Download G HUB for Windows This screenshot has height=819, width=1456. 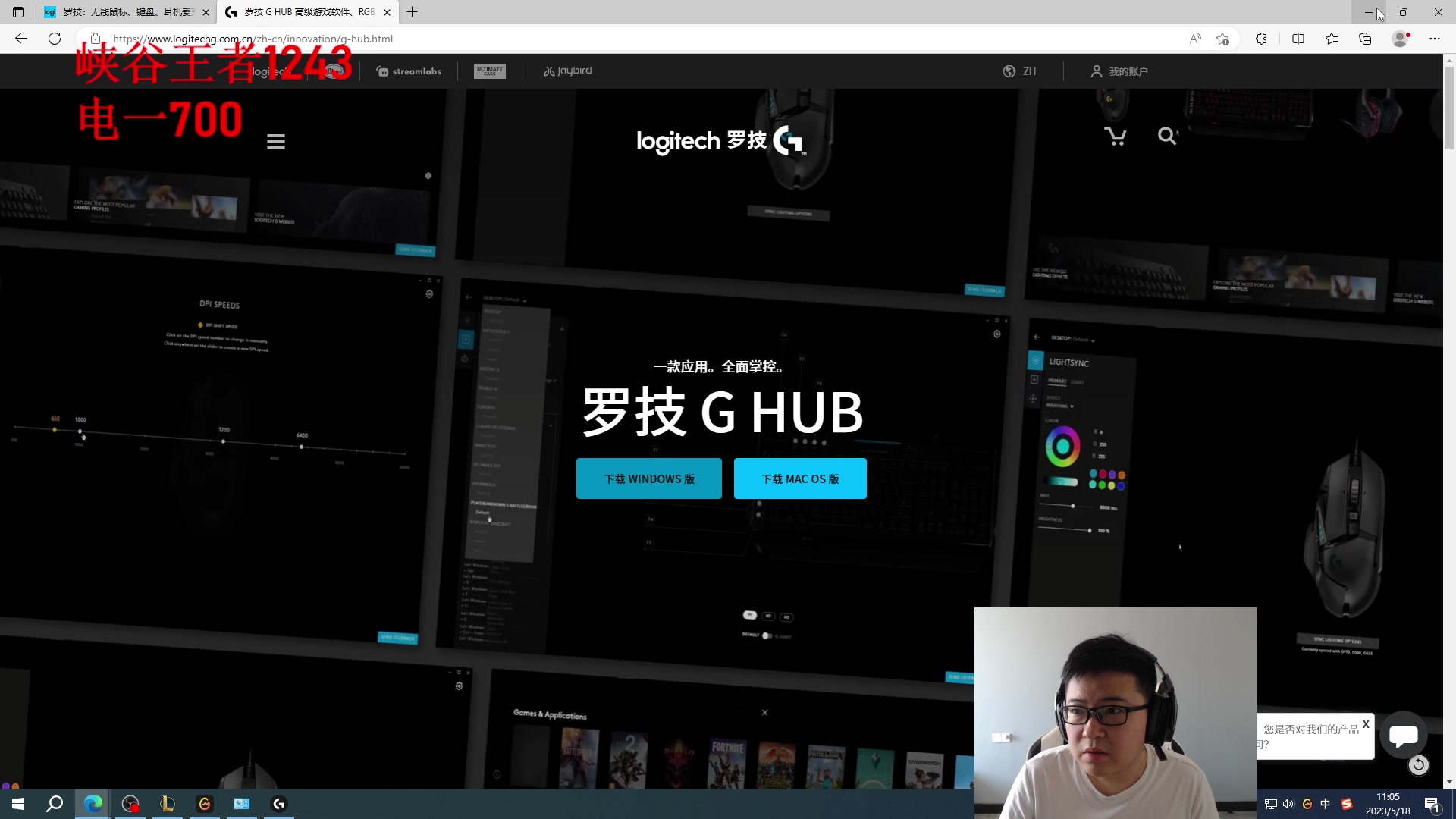pos(649,479)
